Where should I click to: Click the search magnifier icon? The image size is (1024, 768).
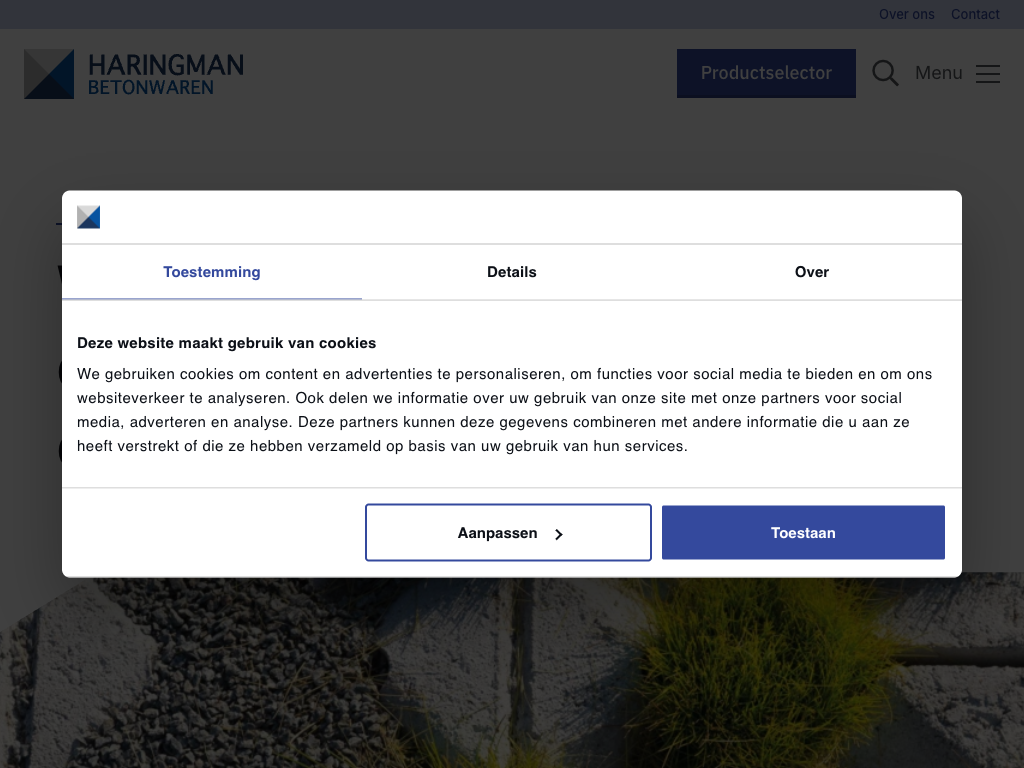click(x=885, y=73)
